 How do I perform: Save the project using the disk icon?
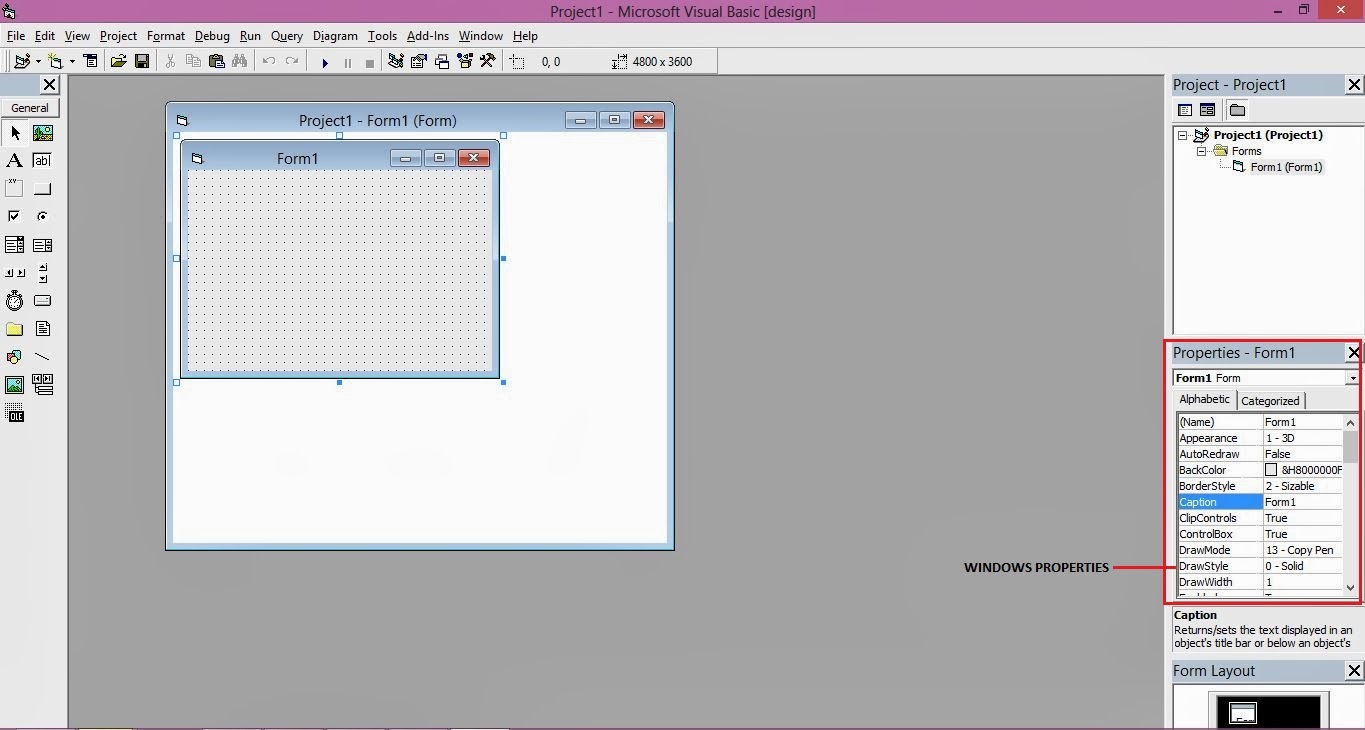142,61
